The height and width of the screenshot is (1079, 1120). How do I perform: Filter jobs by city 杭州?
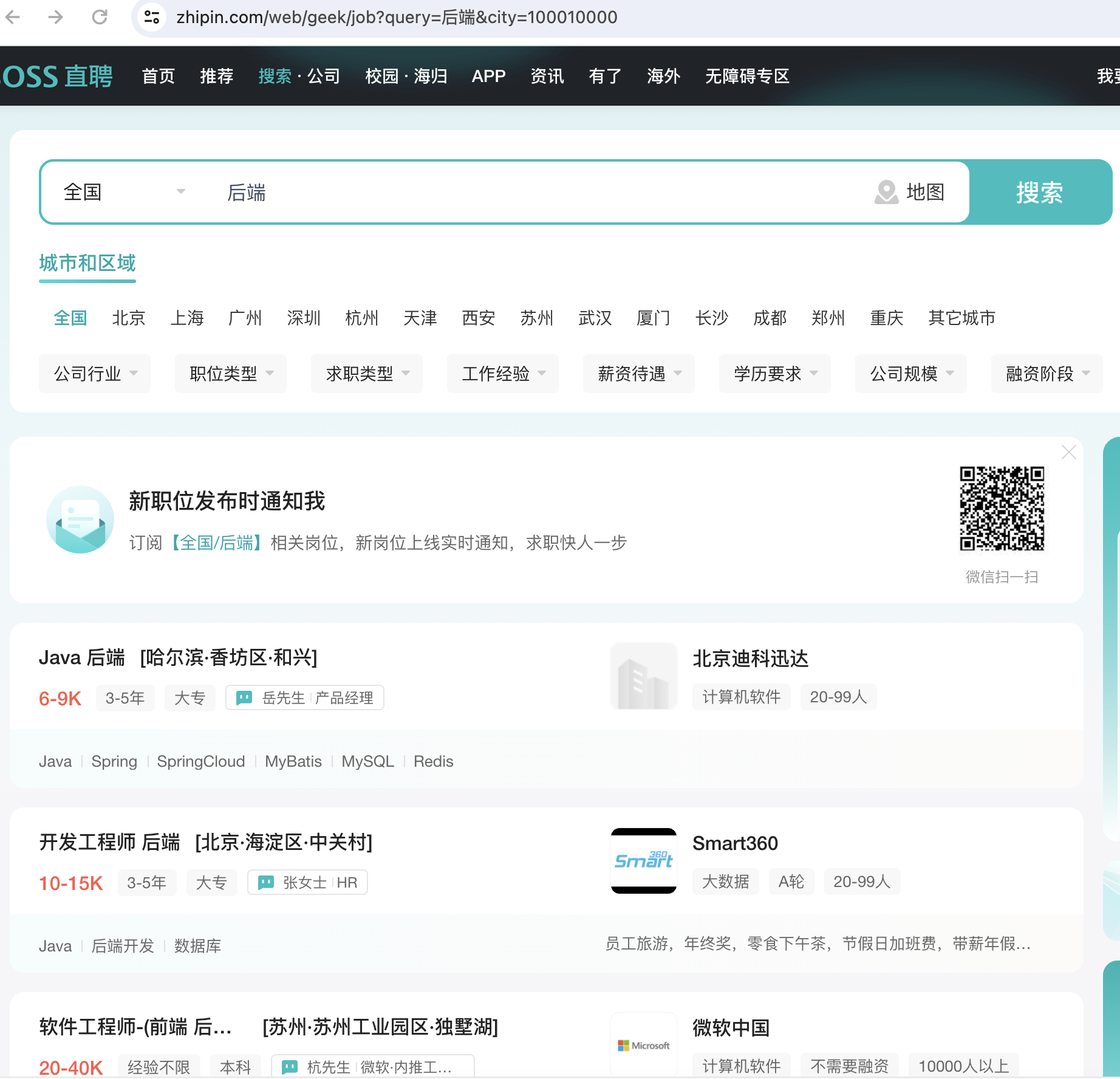click(x=362, y=318)
